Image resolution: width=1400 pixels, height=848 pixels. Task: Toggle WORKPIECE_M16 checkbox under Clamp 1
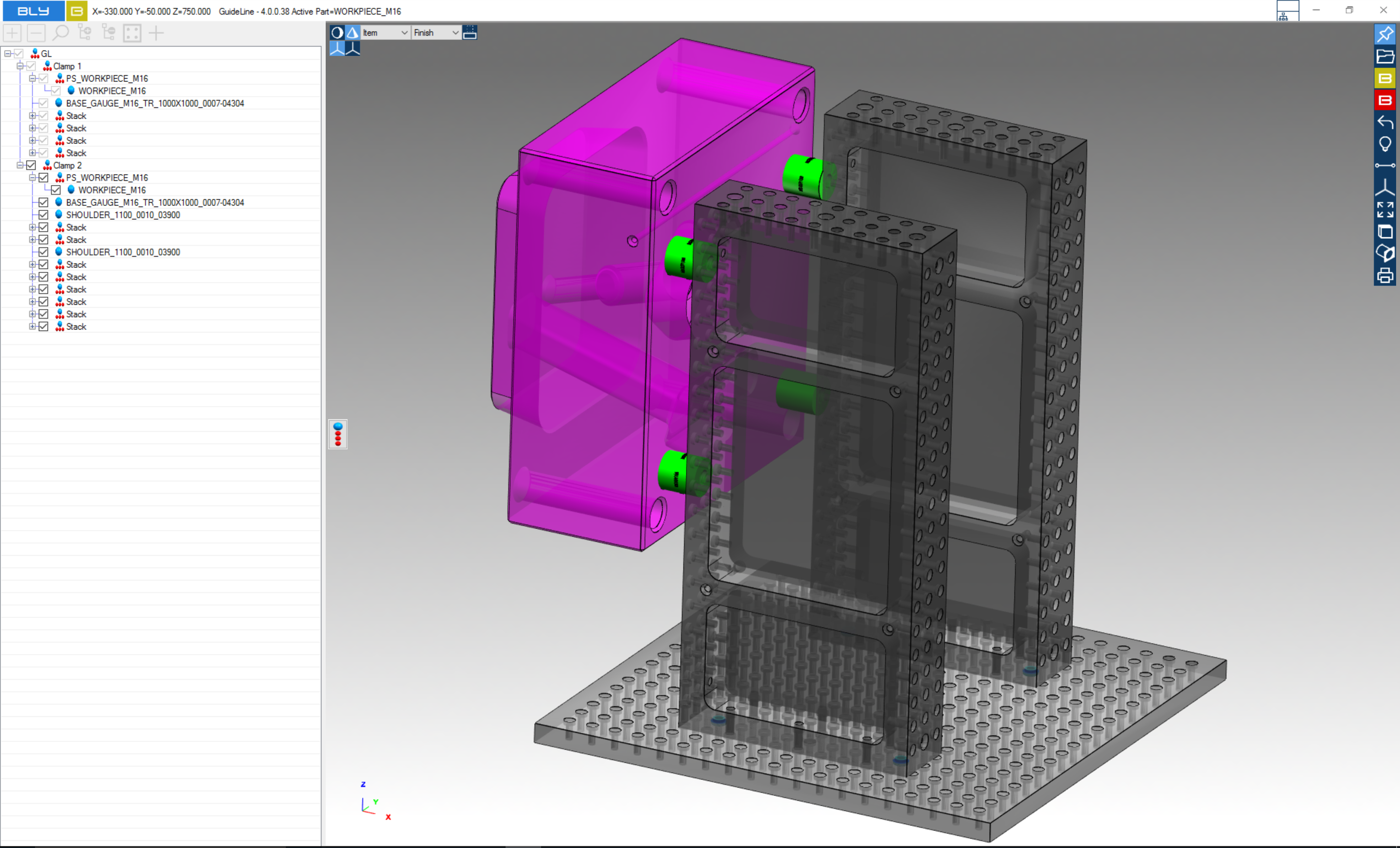click(56, 91)
